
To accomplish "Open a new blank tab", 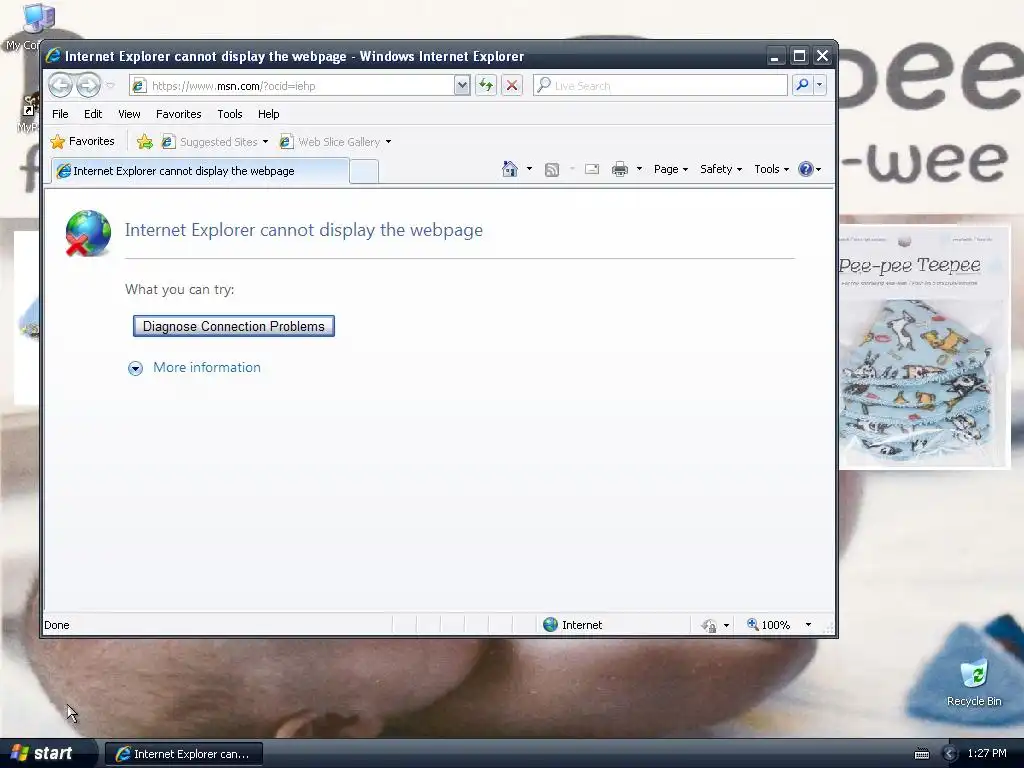I will 364,172.
